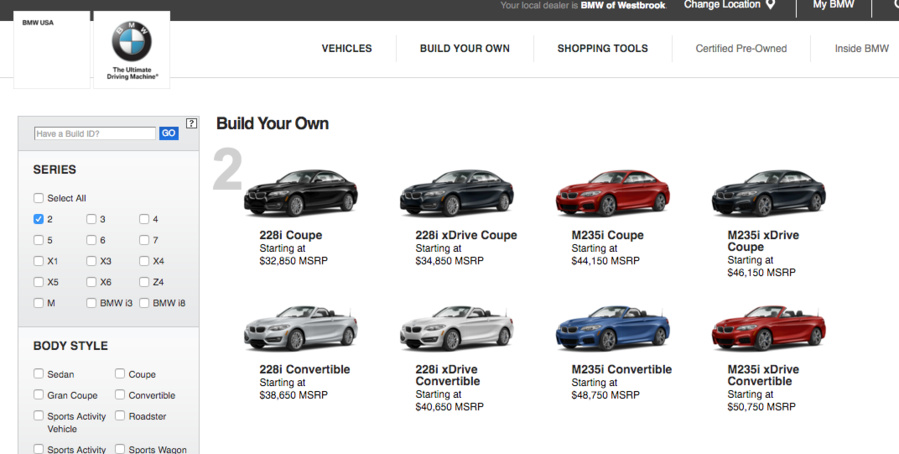Open the My BMW link
899x454 pixels.
pyautogui.click(x=833, y=5)
